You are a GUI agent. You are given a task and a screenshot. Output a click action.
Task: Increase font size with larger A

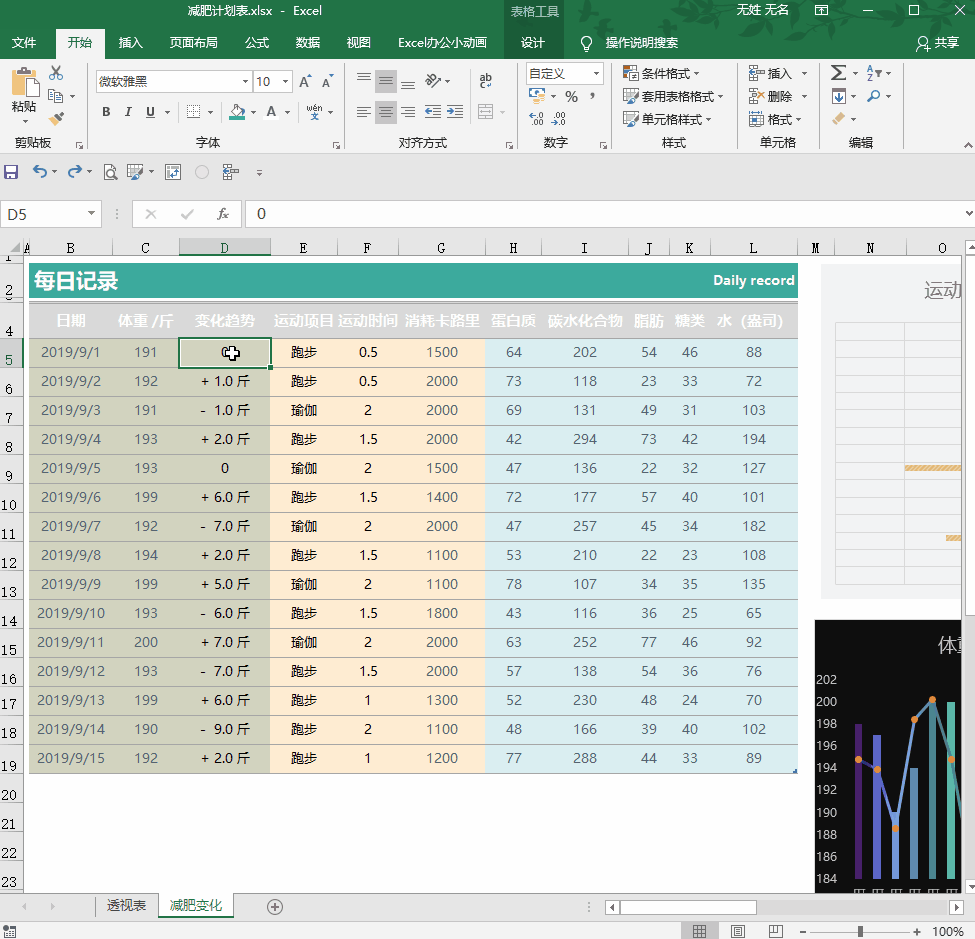pos(305,81)
